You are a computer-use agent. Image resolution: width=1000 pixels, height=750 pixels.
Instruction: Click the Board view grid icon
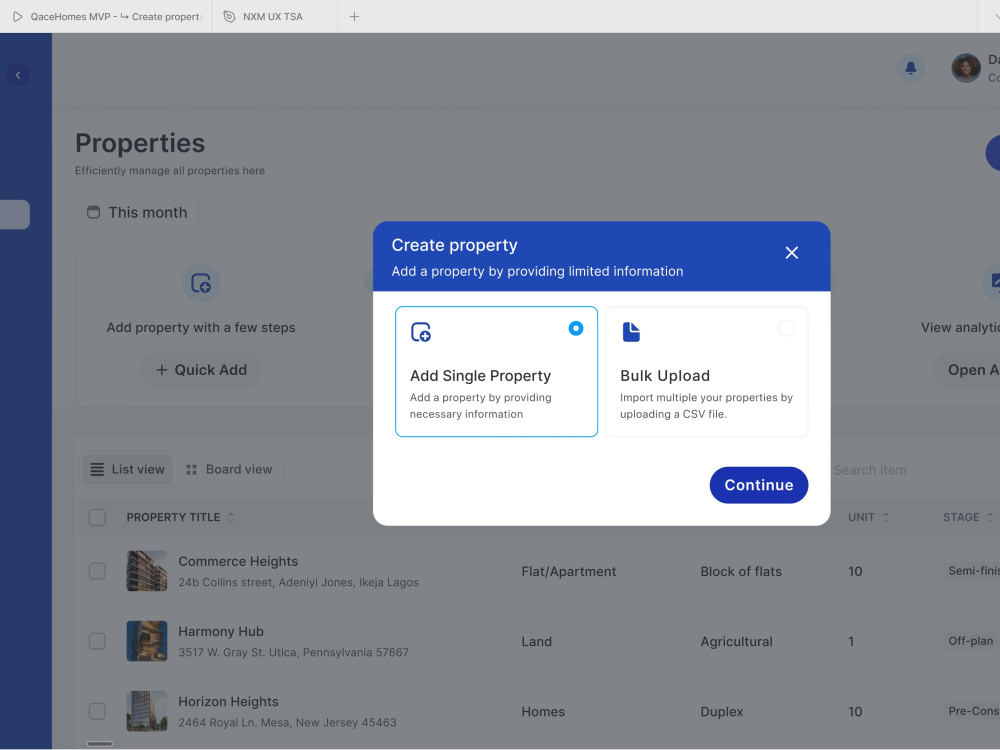click(x=191, y=469)
